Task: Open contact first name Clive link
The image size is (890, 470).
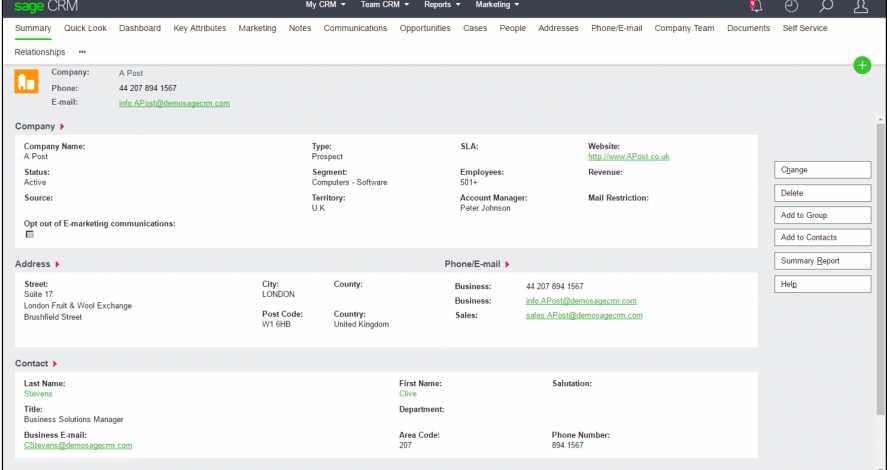Action: click(408, 394)
